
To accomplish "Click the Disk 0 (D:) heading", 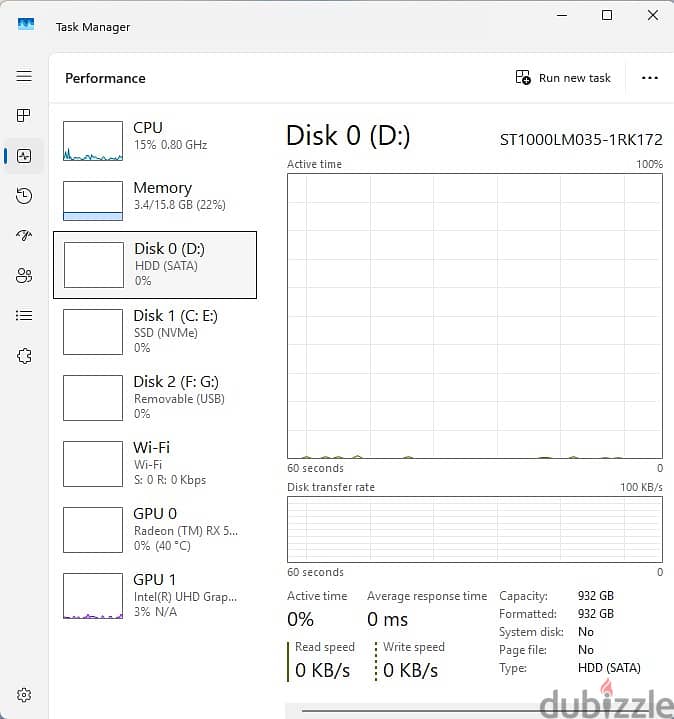I will point(348,136).
